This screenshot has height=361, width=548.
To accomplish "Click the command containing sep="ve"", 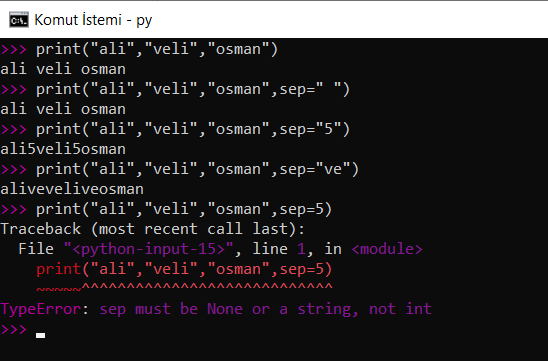I will coord(197,169).
